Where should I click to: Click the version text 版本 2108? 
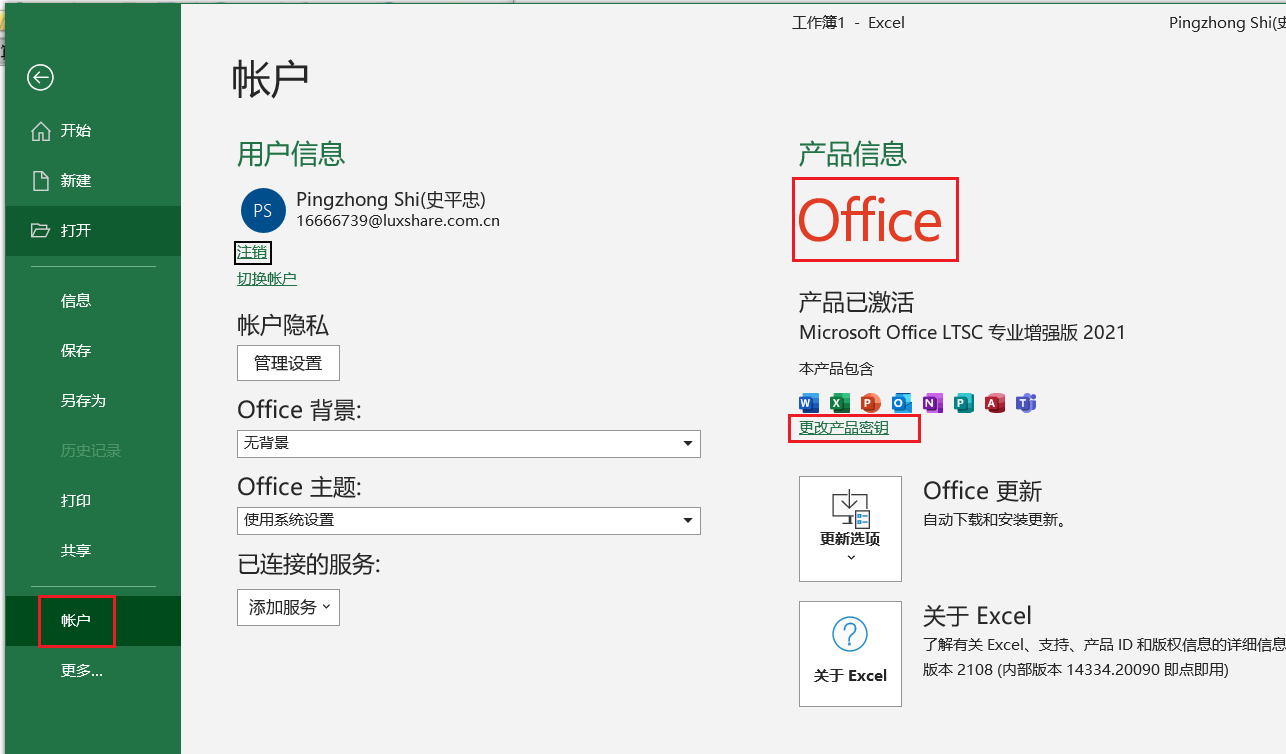(x=956, y=669)
